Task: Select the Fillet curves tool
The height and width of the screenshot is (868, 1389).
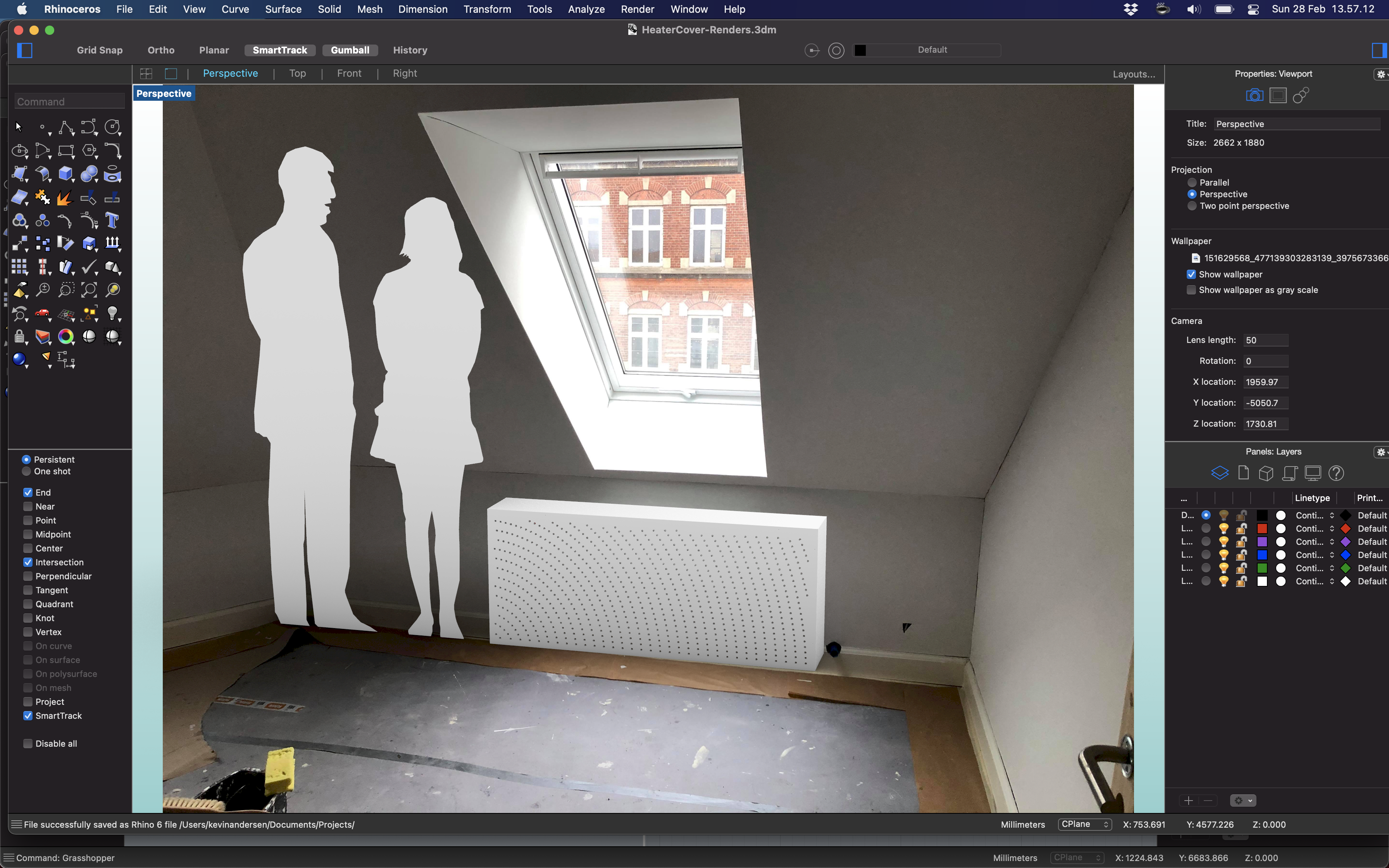Action: tap(112, 150)
